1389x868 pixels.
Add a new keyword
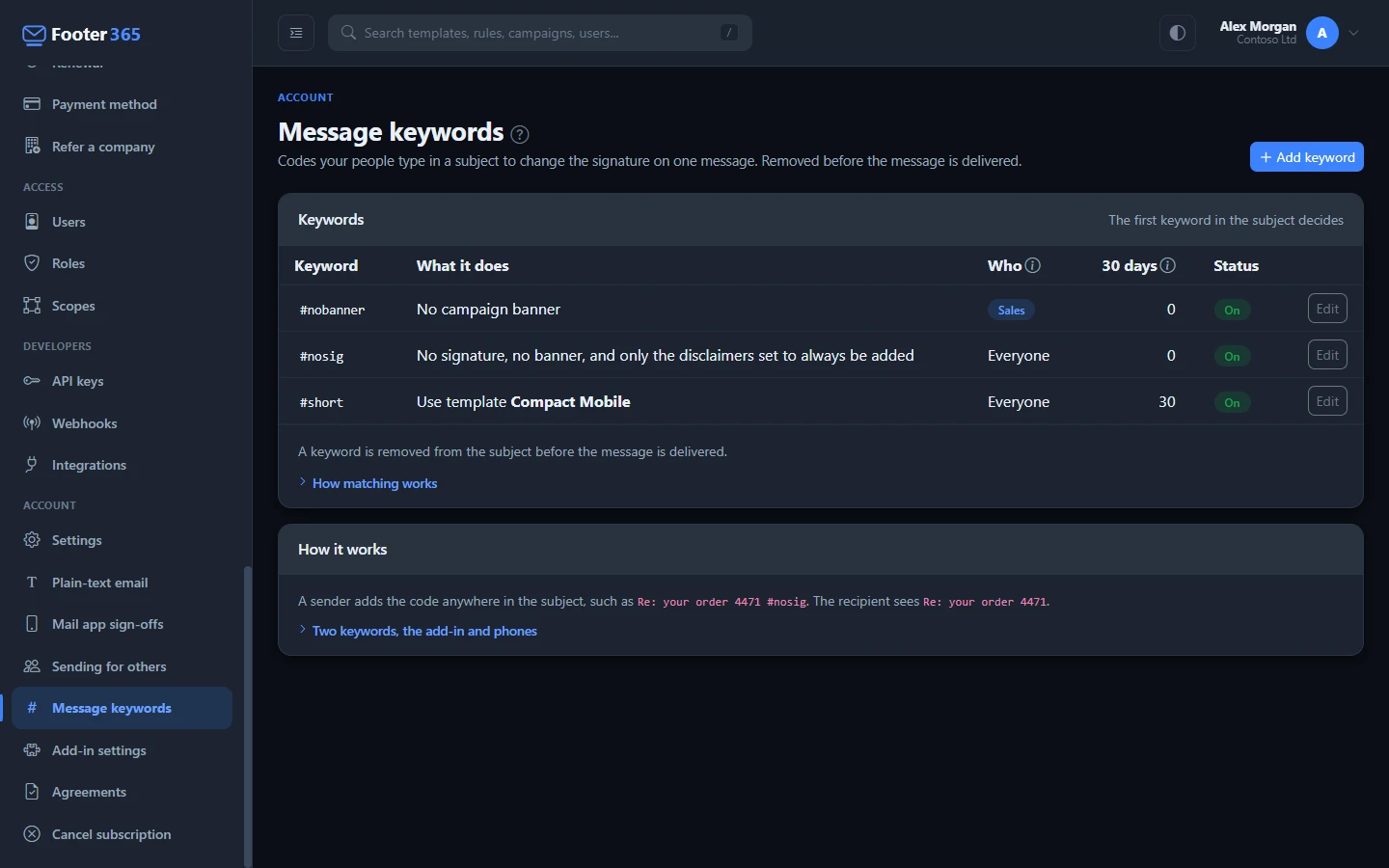[1306, 157]
